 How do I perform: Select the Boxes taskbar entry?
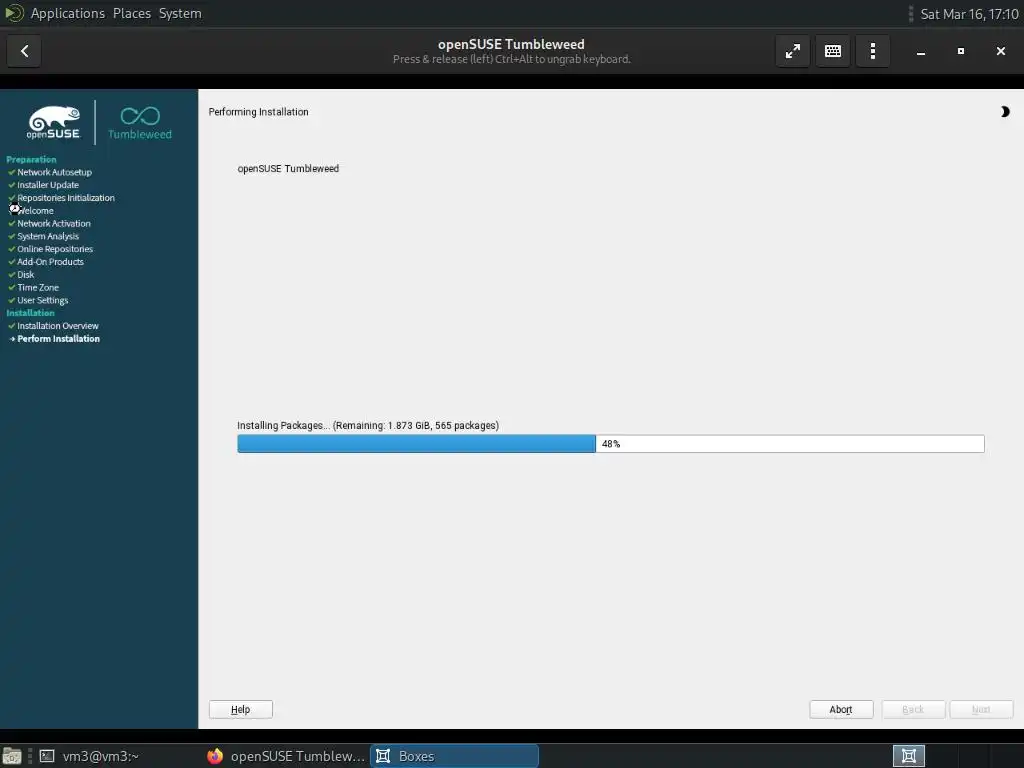454,756
